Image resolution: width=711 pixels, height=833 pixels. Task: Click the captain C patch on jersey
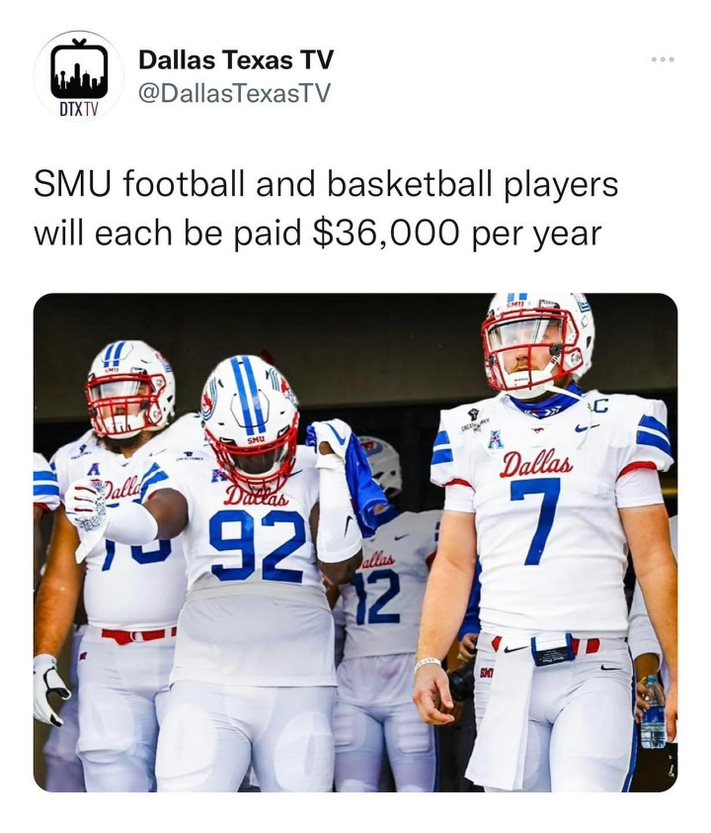pyautogui.click(x=600, y=406)
